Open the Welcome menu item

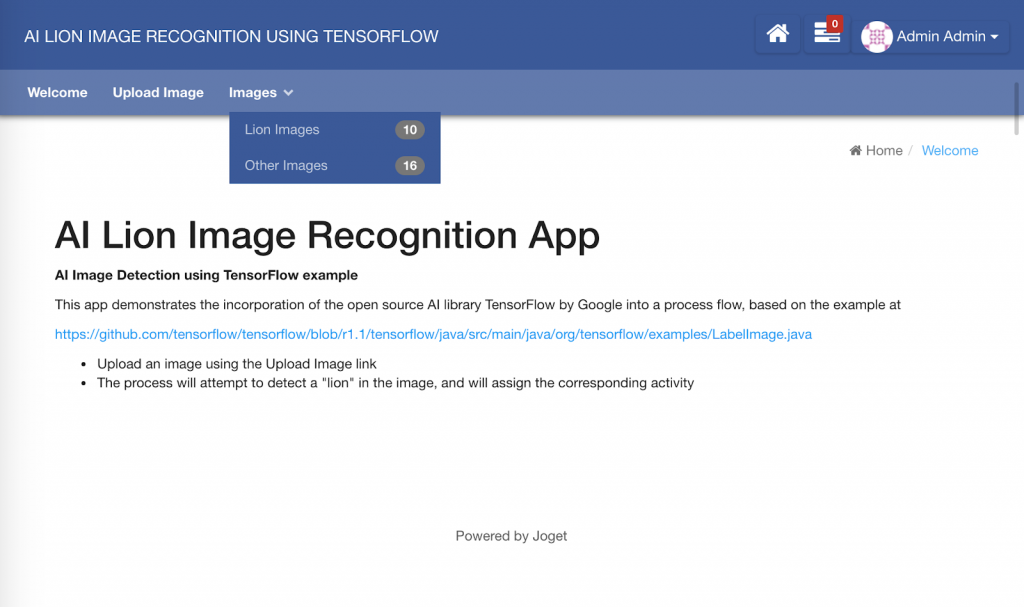point(57,93)
